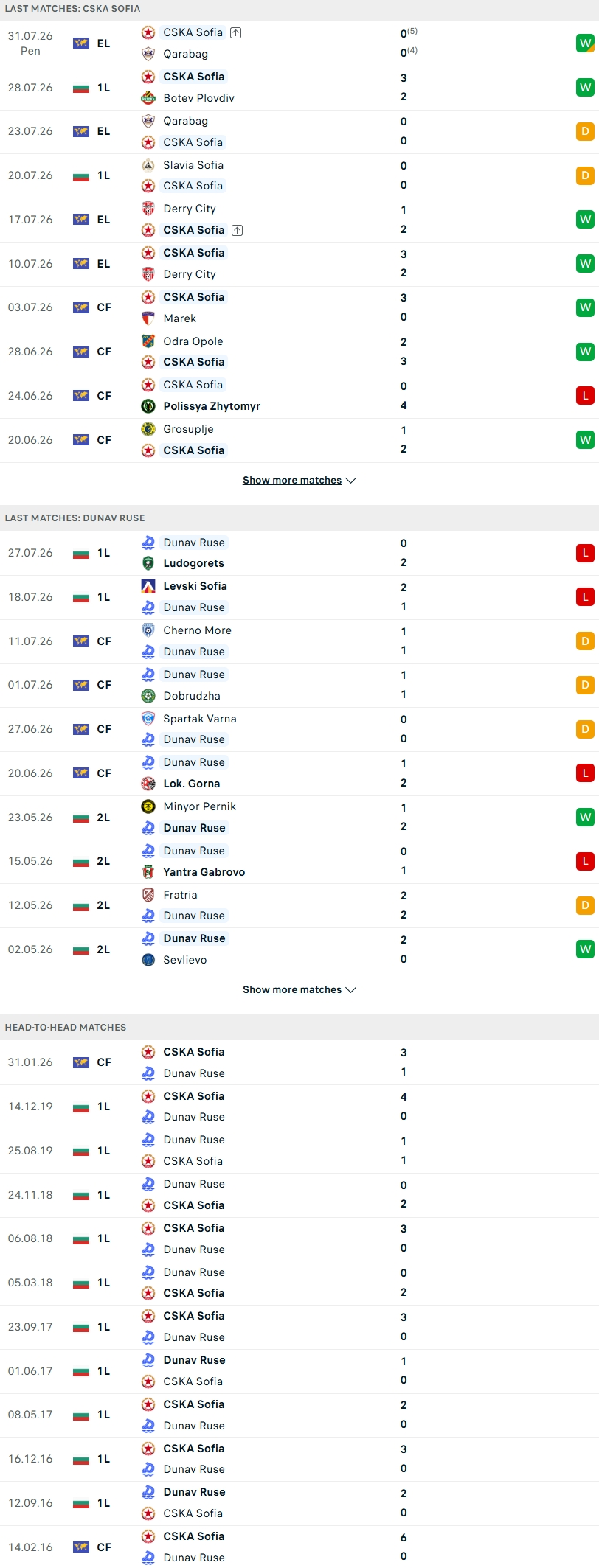Open the 01.06.17 head-to-head match row
This screenshot has height=1568, width=599.
pyautogui.click(x=299, y=1371)
